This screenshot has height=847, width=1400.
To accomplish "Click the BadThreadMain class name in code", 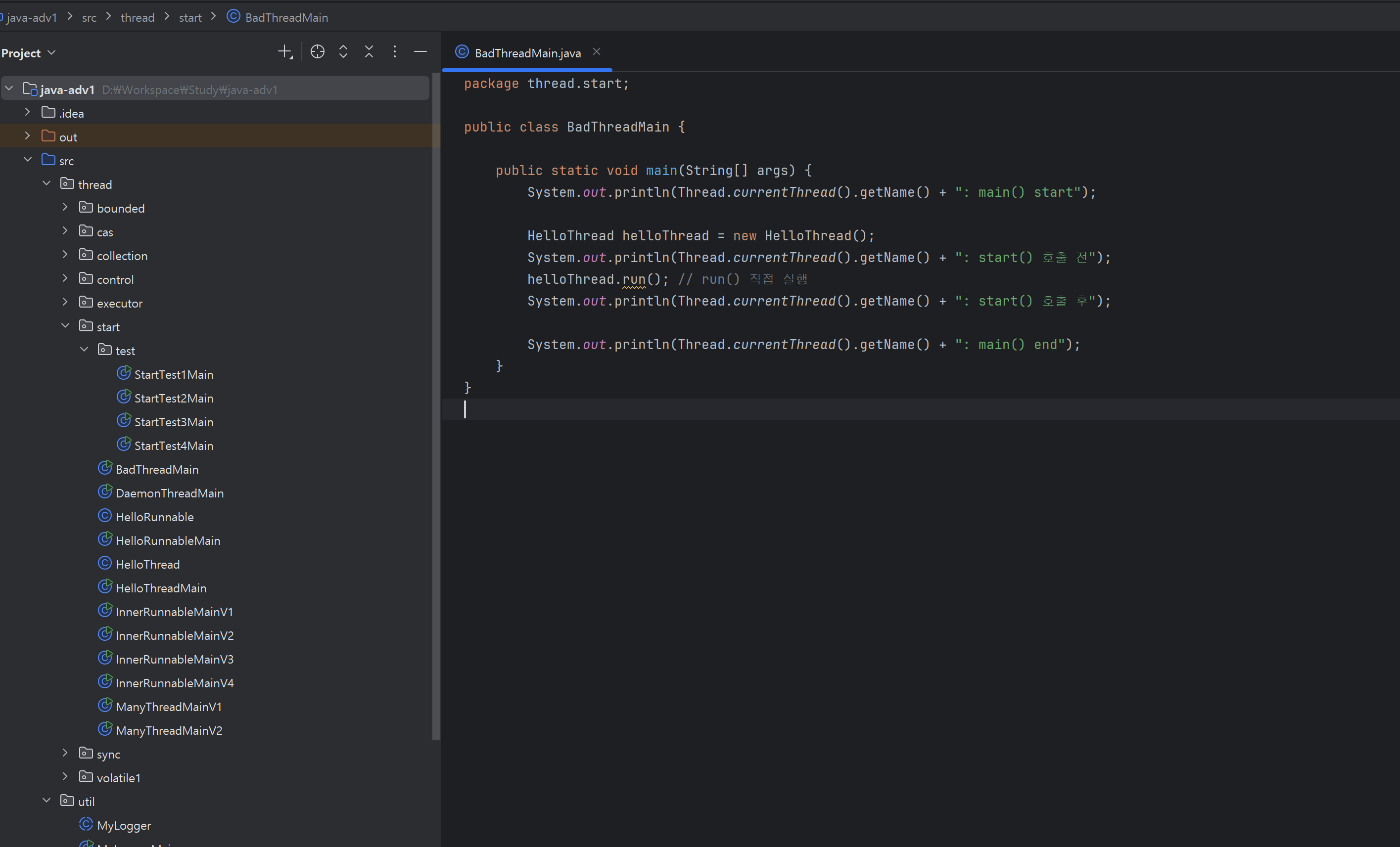I will [x=618, y=127].
